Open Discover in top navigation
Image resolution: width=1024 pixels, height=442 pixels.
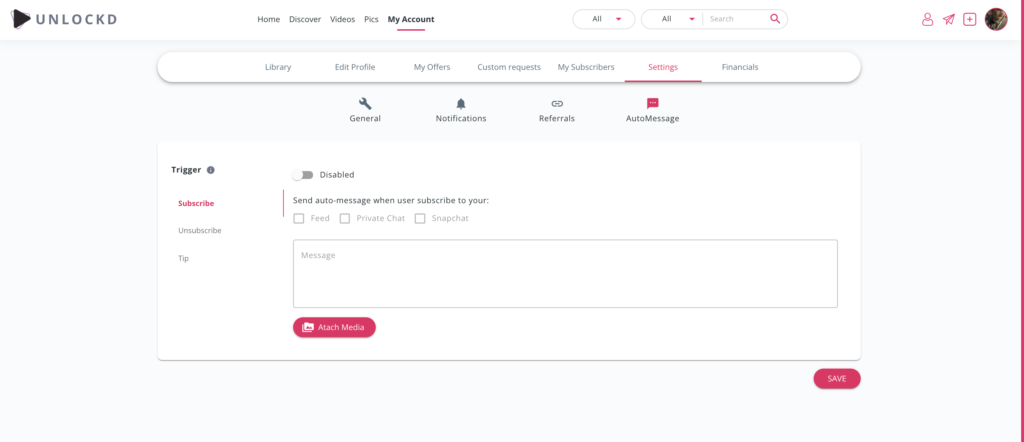click(x=305, y=19)
